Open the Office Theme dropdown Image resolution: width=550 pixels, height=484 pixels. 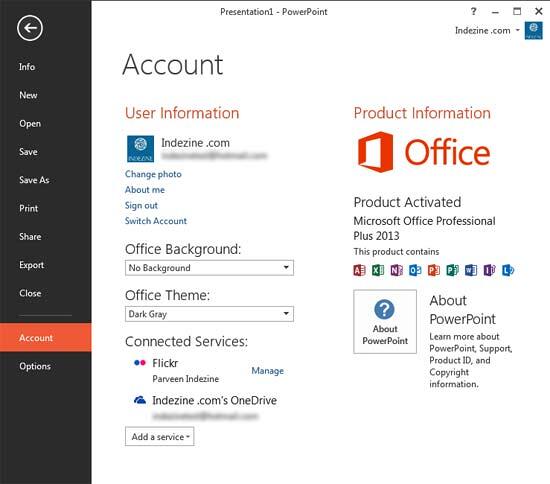click(x=209, y=314)
